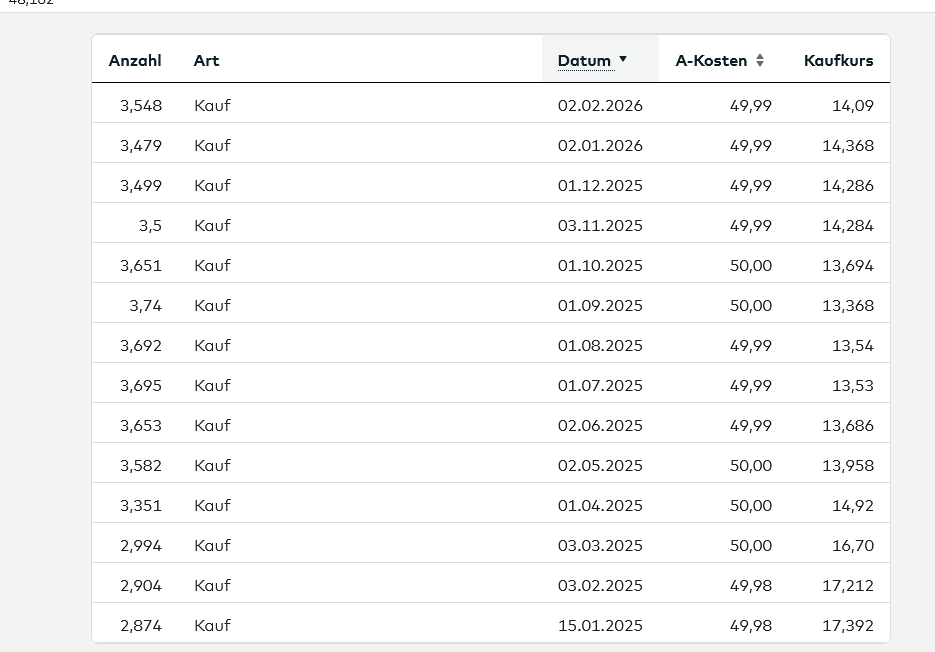Click Kauf in the 15.01.2025 row
Screen dimensions: 935x652
tap(212, 625)
